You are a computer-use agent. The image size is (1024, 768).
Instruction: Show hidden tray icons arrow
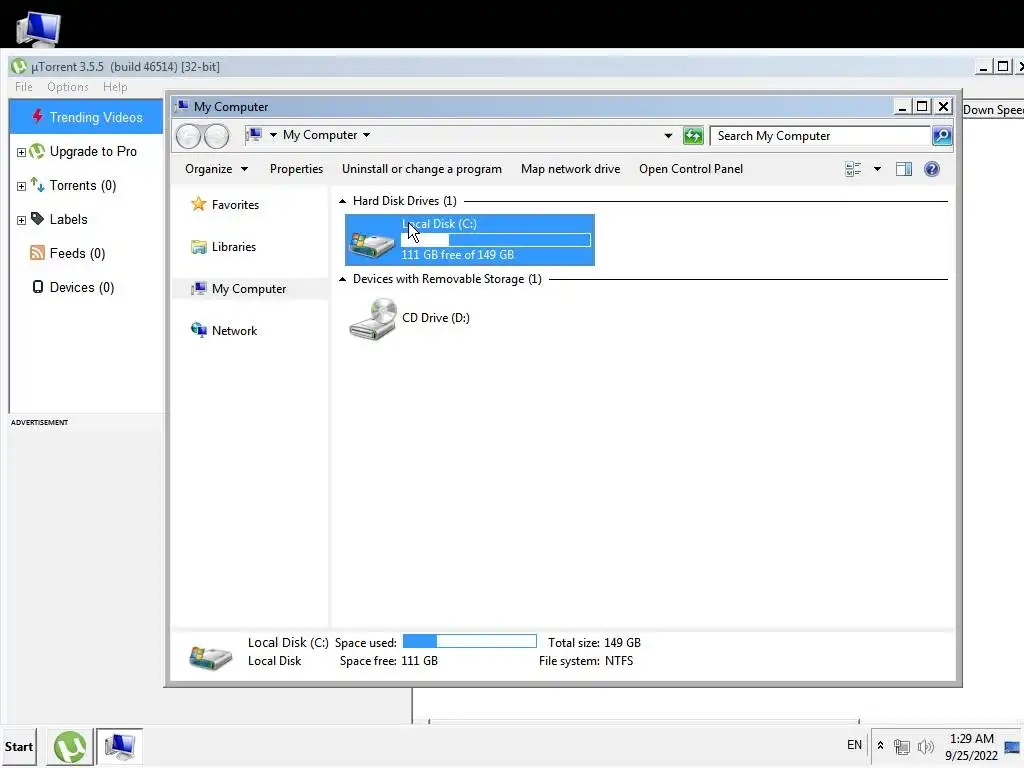(880, 745)
